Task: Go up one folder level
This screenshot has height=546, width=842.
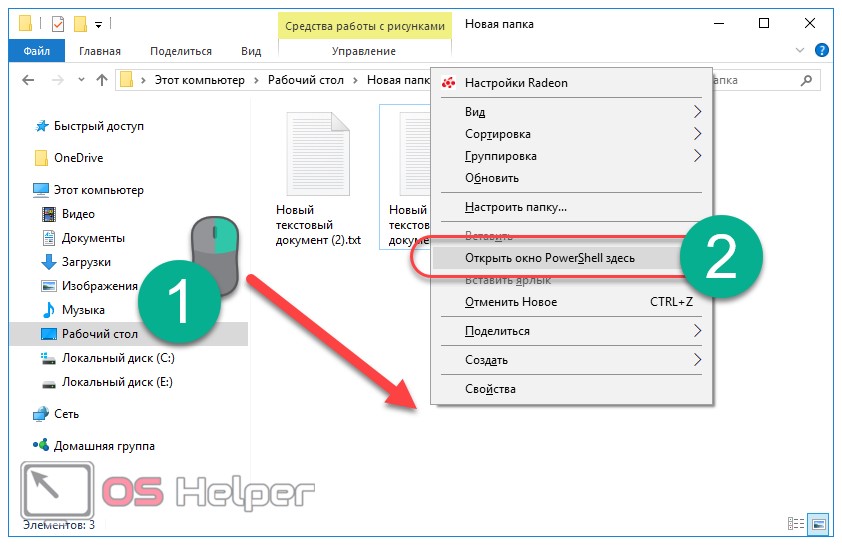Action: [x=101, y=81]
